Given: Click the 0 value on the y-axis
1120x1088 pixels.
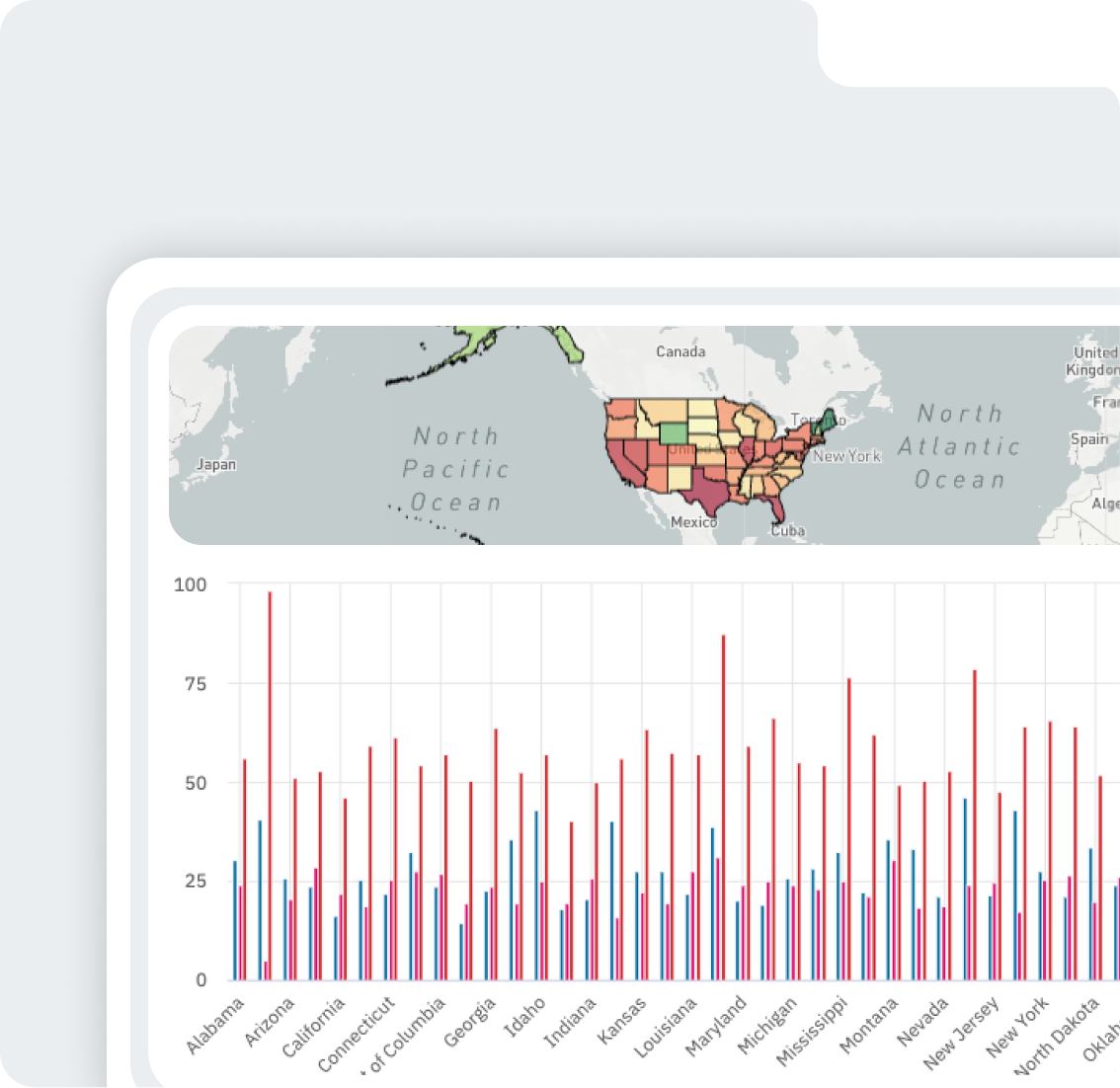Looking at the screenshot, I should coord(201,980).
